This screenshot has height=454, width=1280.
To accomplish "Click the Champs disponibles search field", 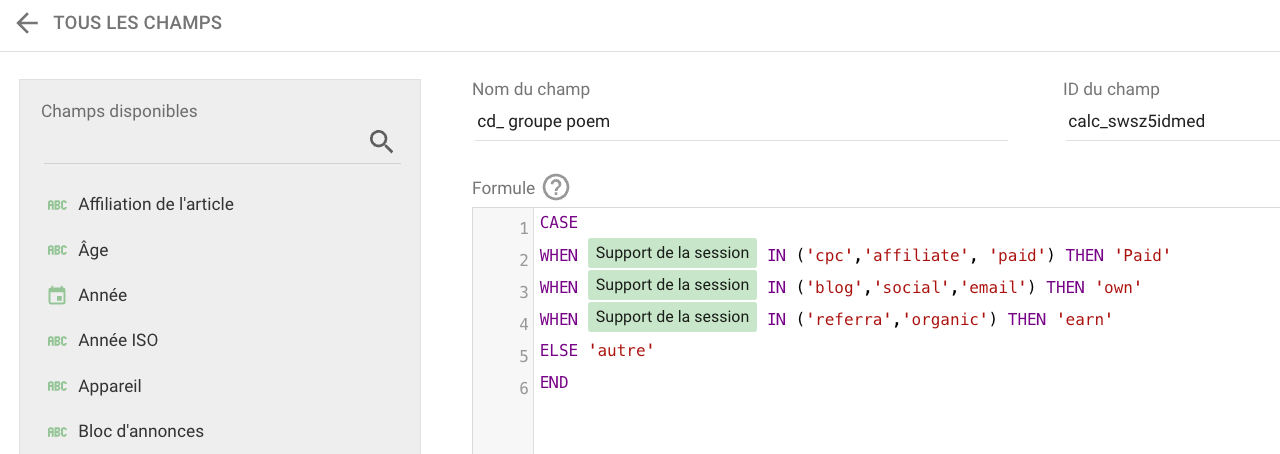I will pyautogui.click(x=203, y=142).
